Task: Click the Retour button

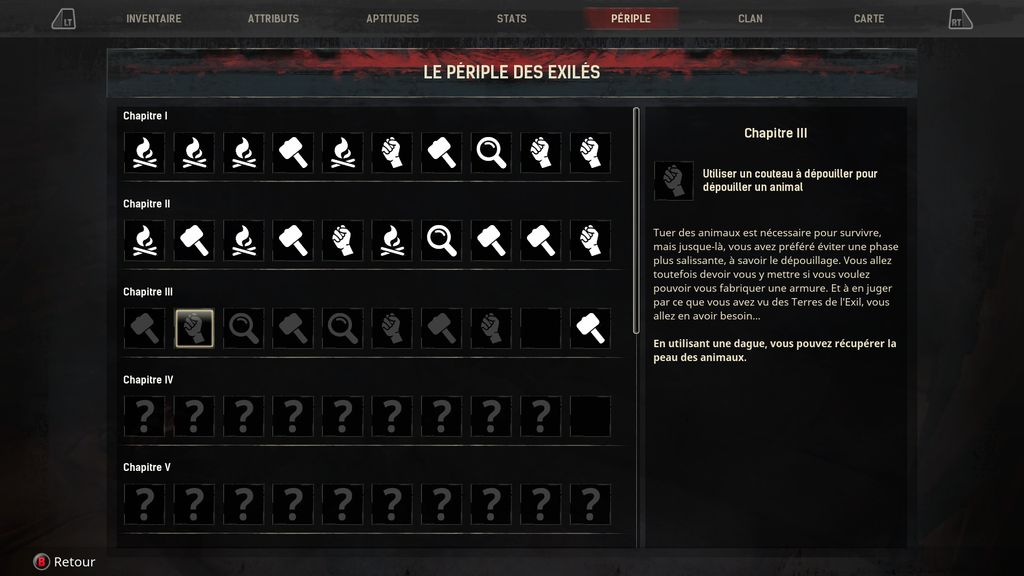Action: (x=65, y=562)
